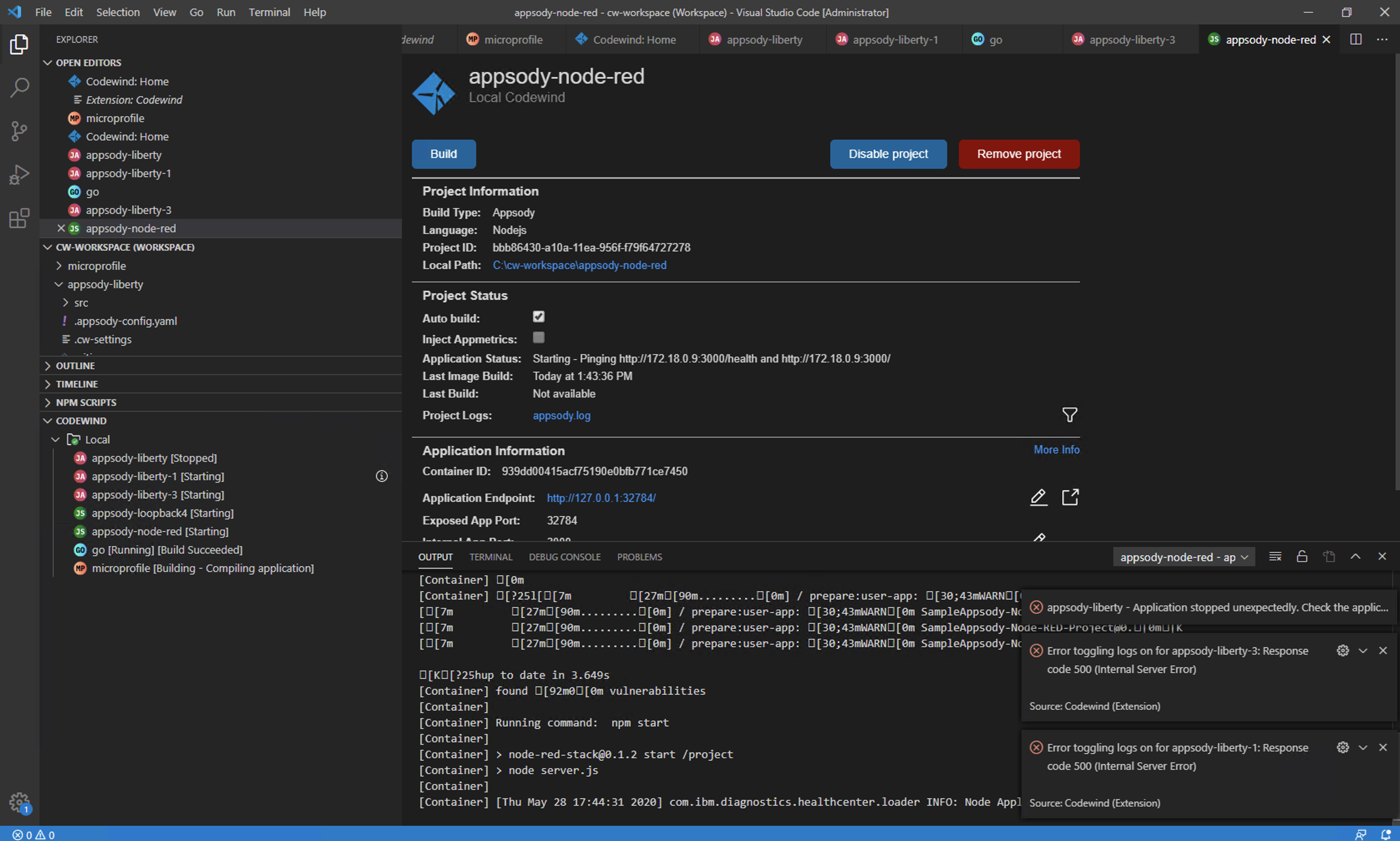Screen dimensions: 1400x841
Task: Toggle output scroll lock icon
Action: [1302, 557]
